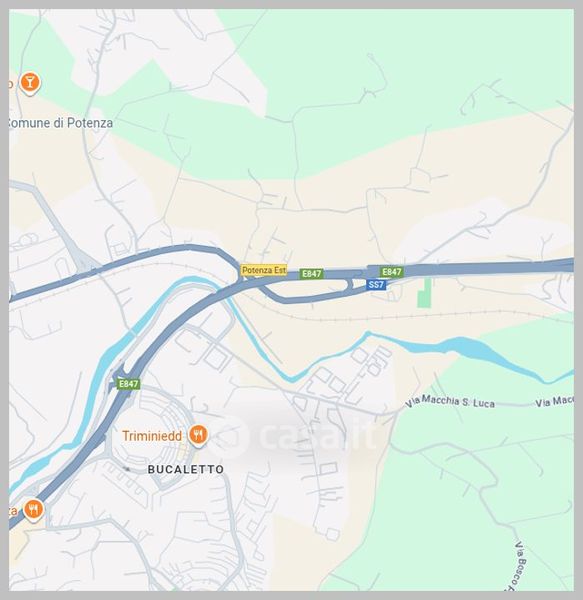The height and width of the screenshot is (600, 583).
Task: Click the E847 badge beside Potenza Est
Action: click(311, 274)
